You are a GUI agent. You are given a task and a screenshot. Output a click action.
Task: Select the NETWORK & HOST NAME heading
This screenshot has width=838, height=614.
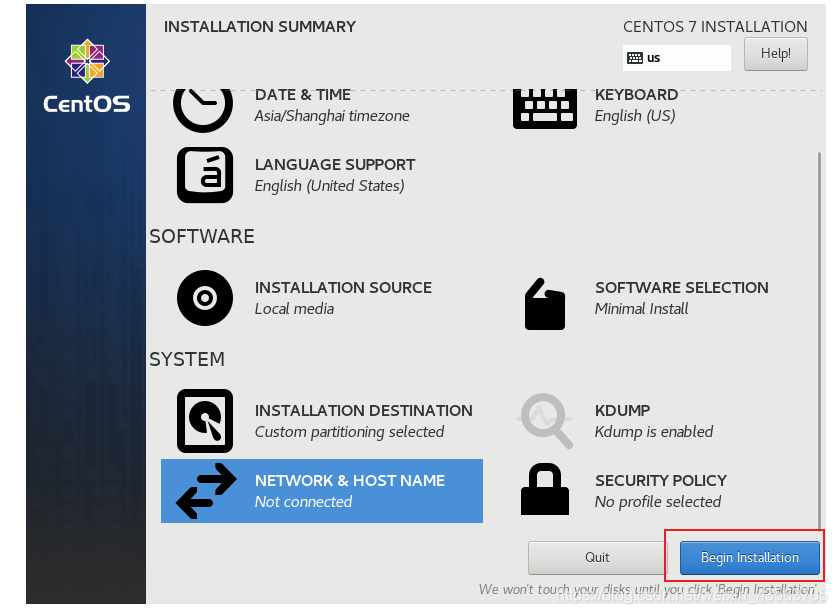[350, 480]
